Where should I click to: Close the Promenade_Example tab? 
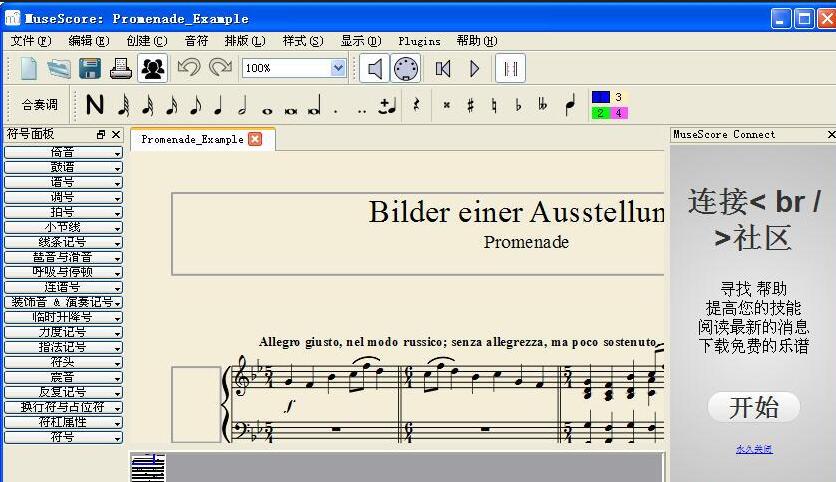coord(255,139)
